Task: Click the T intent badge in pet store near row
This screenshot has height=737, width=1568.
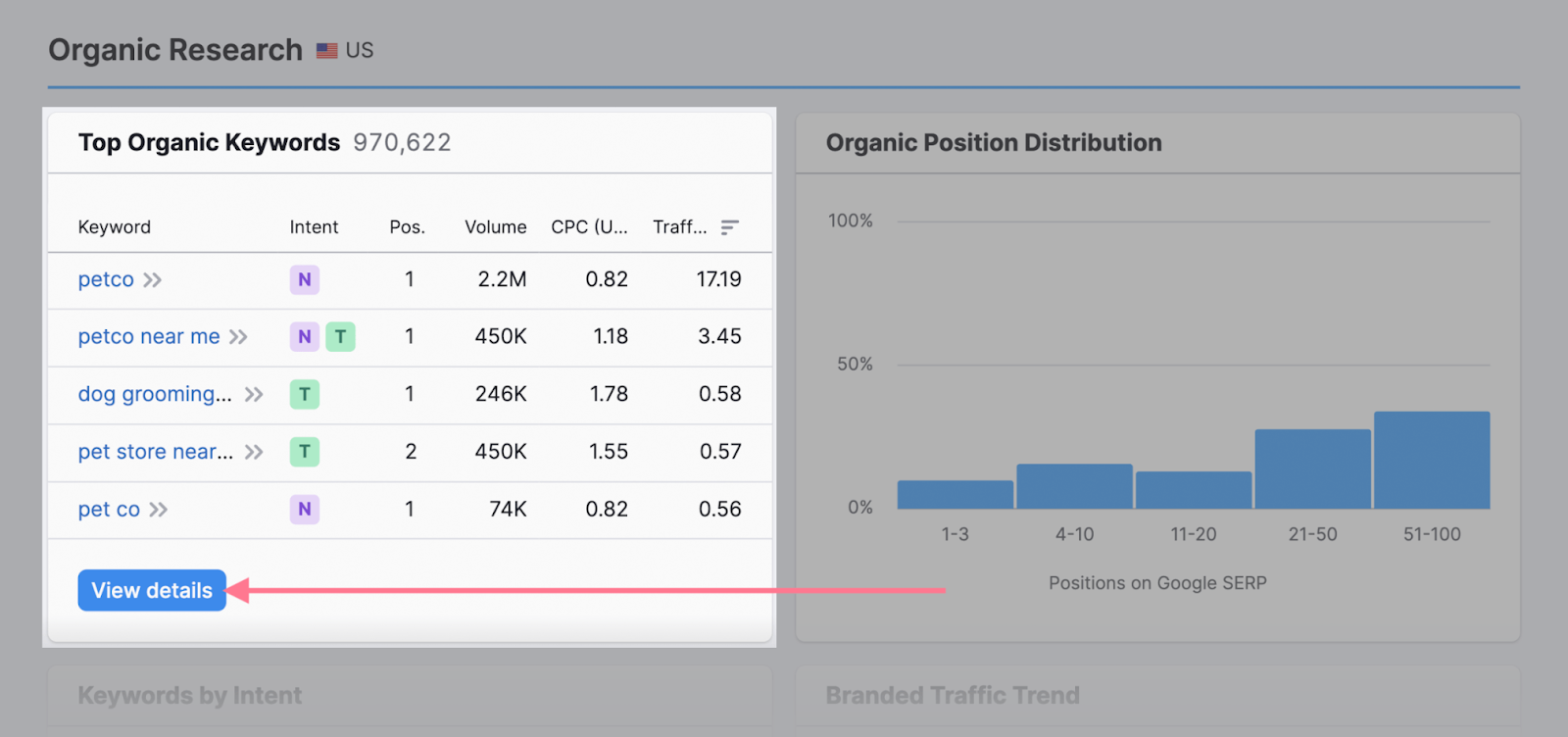Action: pyautogui.click(x=305, y=451)
